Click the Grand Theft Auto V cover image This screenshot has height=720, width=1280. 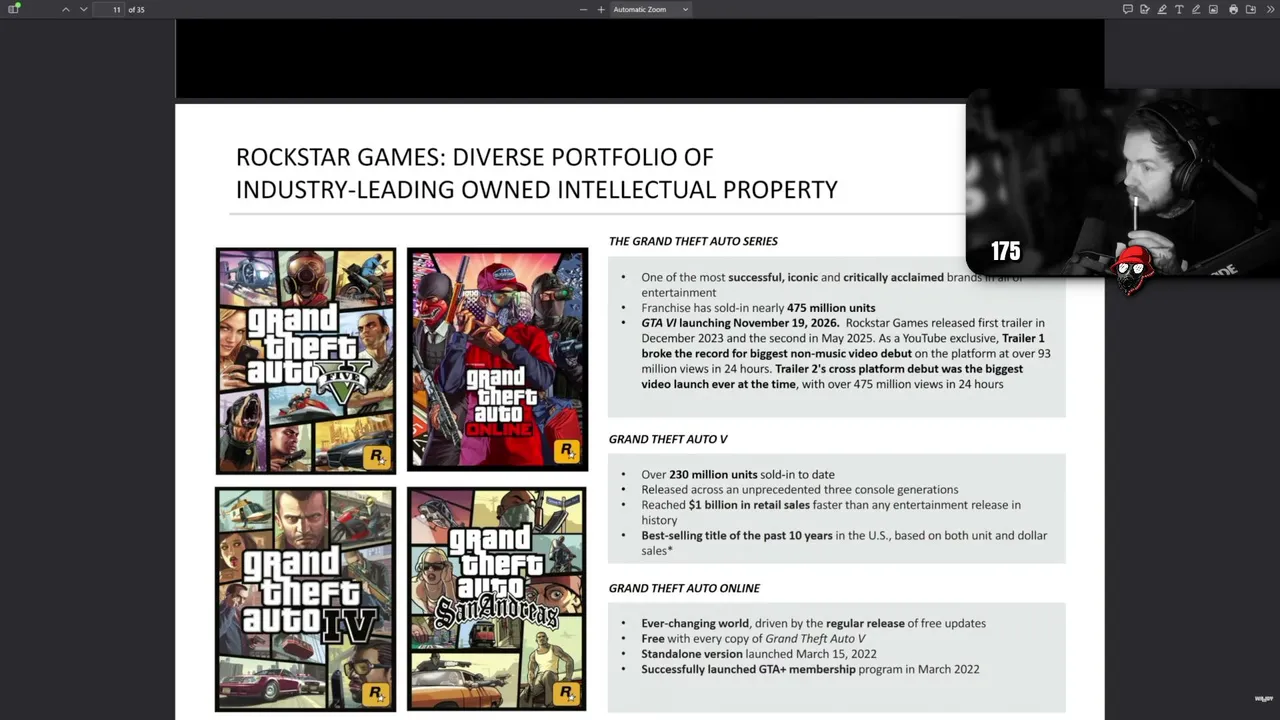(x=306, y=360)
